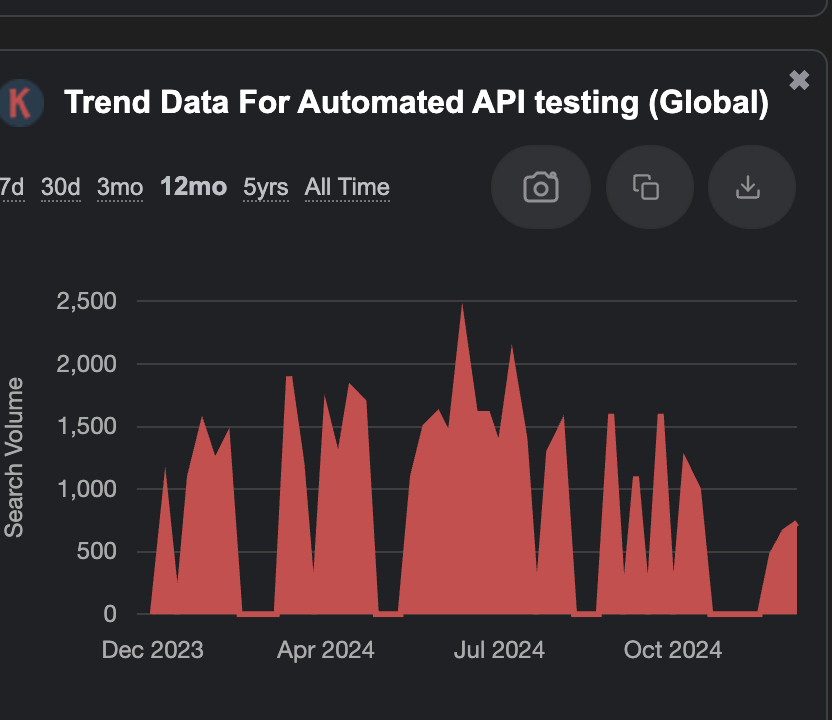Click the red K logo icon
Image resolution: width=832 pixels, height=720 pixels.
tap(20, 102)
